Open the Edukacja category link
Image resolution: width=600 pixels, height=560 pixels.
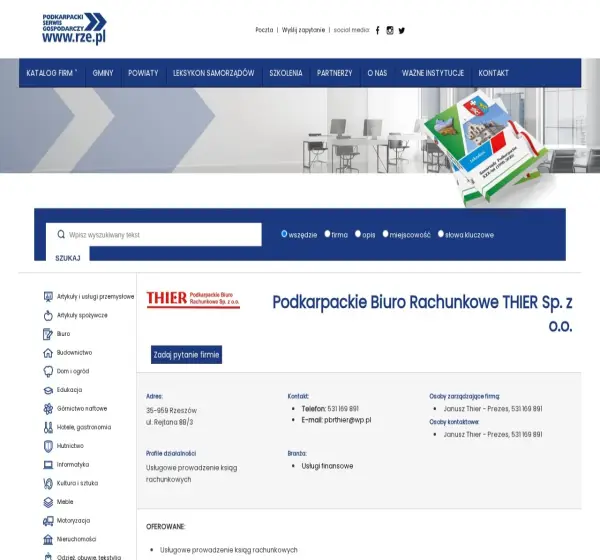pyautogui.click(x=70, y=390)
